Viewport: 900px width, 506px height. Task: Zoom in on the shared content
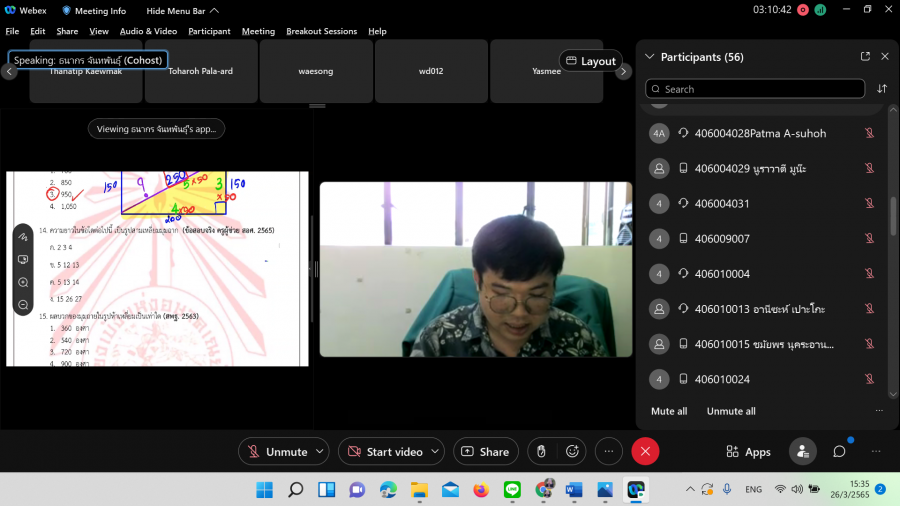click(23, 282)
